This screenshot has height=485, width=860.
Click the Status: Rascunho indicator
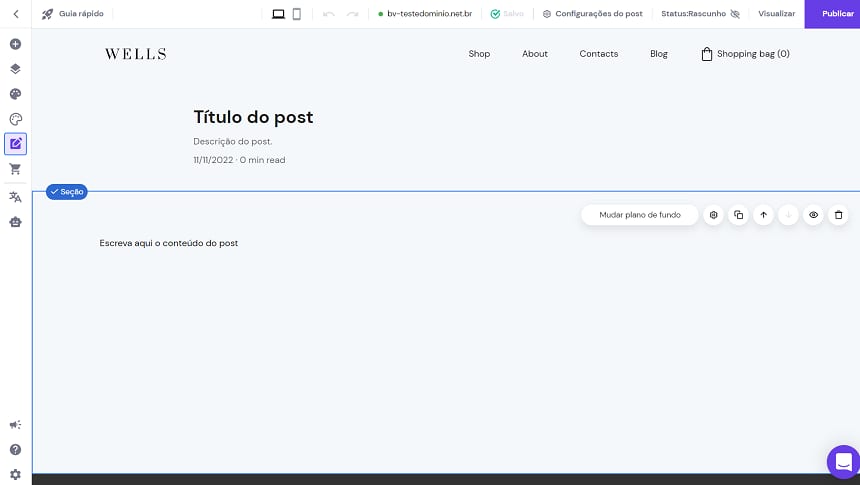[x=700, y=14]
